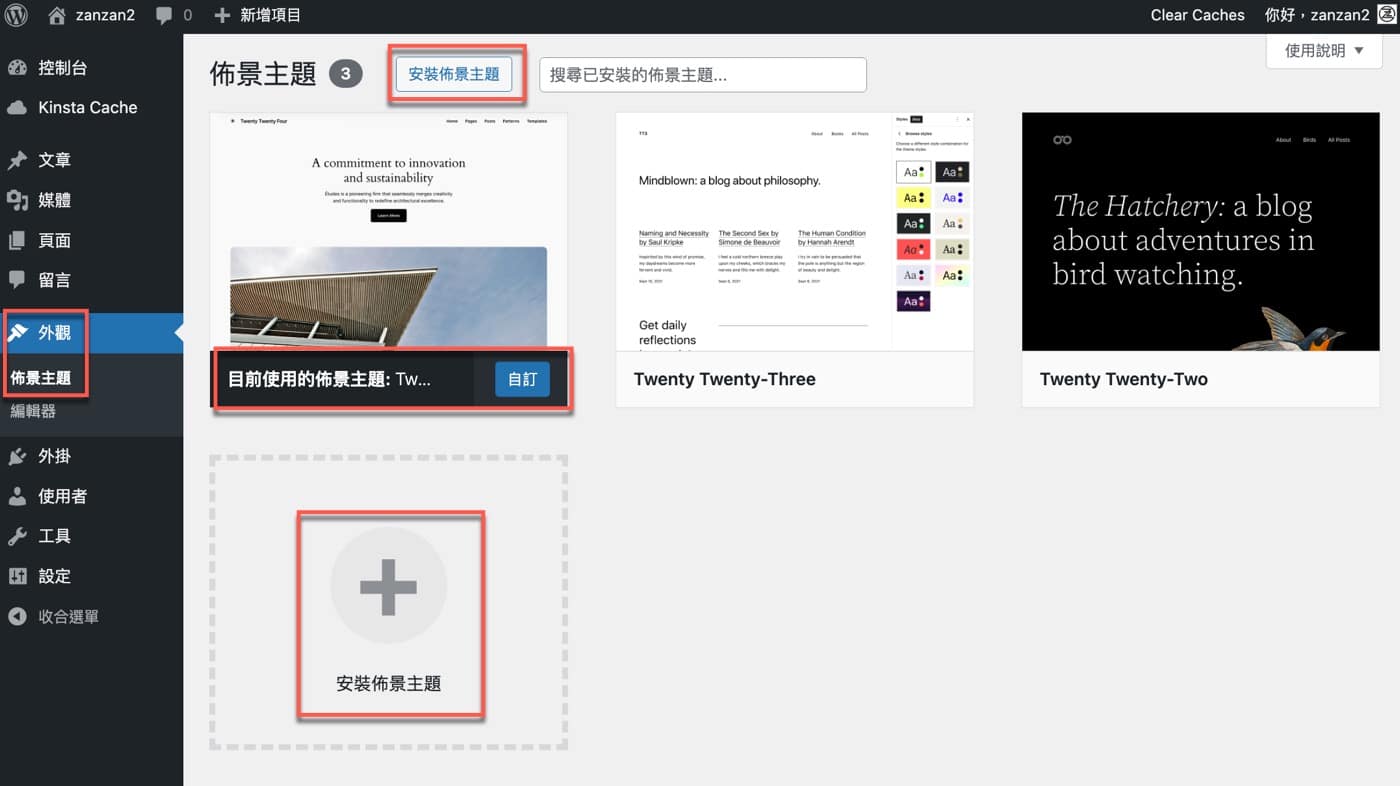
Task: Click the 安裝佈景主題 button beside the heading
Action: pos(454,75)
